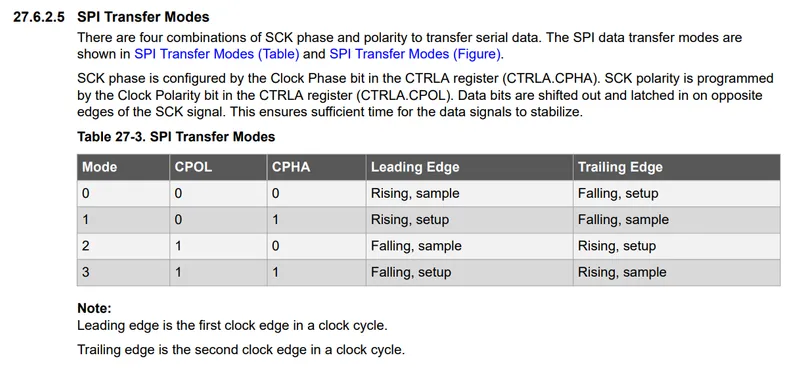Screen dimensions: 800x368
Task: Click the 'Rising, setup' cell in Mode 1
Action: [x=469, y=220]
